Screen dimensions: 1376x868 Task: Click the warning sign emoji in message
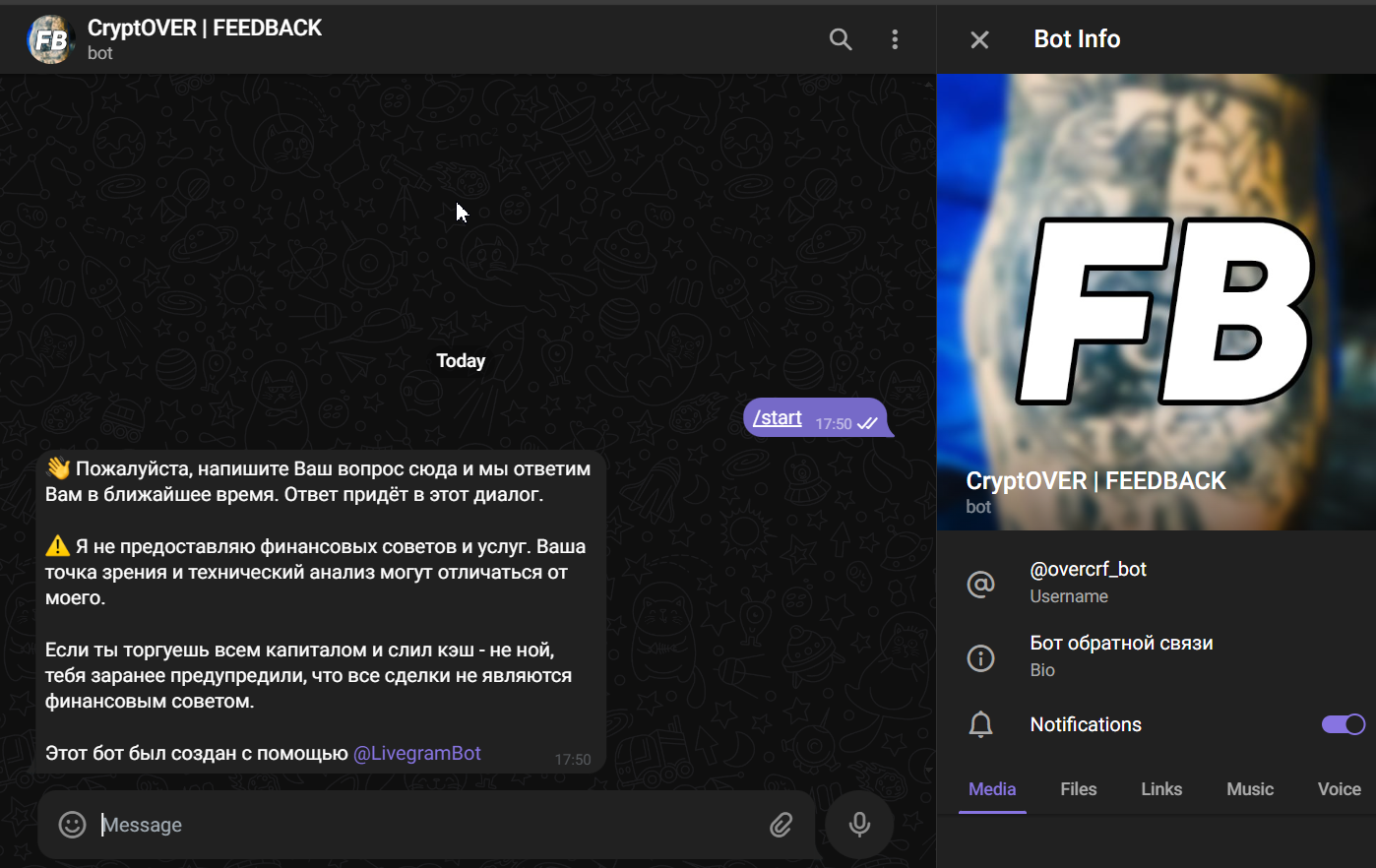tap(58, 546)
